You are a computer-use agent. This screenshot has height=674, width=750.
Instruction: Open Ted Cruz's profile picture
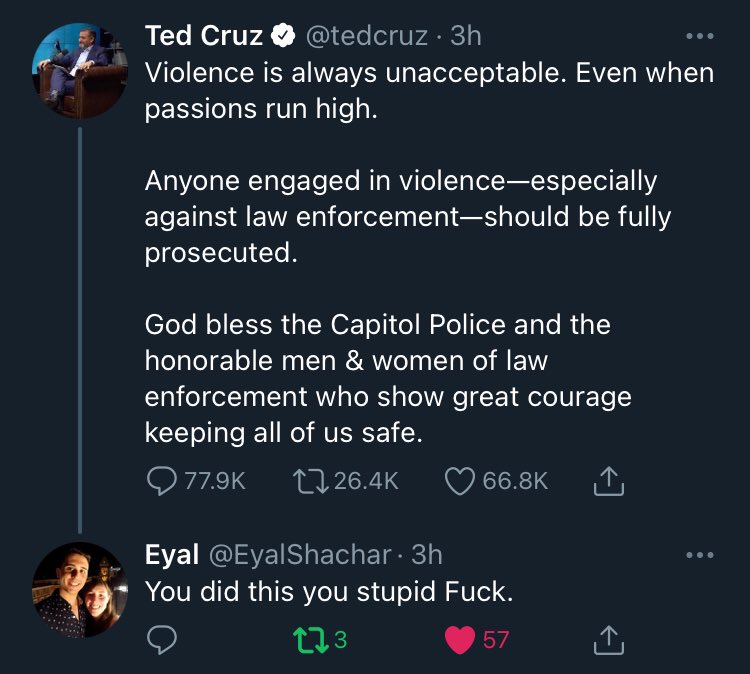point(80,71)
